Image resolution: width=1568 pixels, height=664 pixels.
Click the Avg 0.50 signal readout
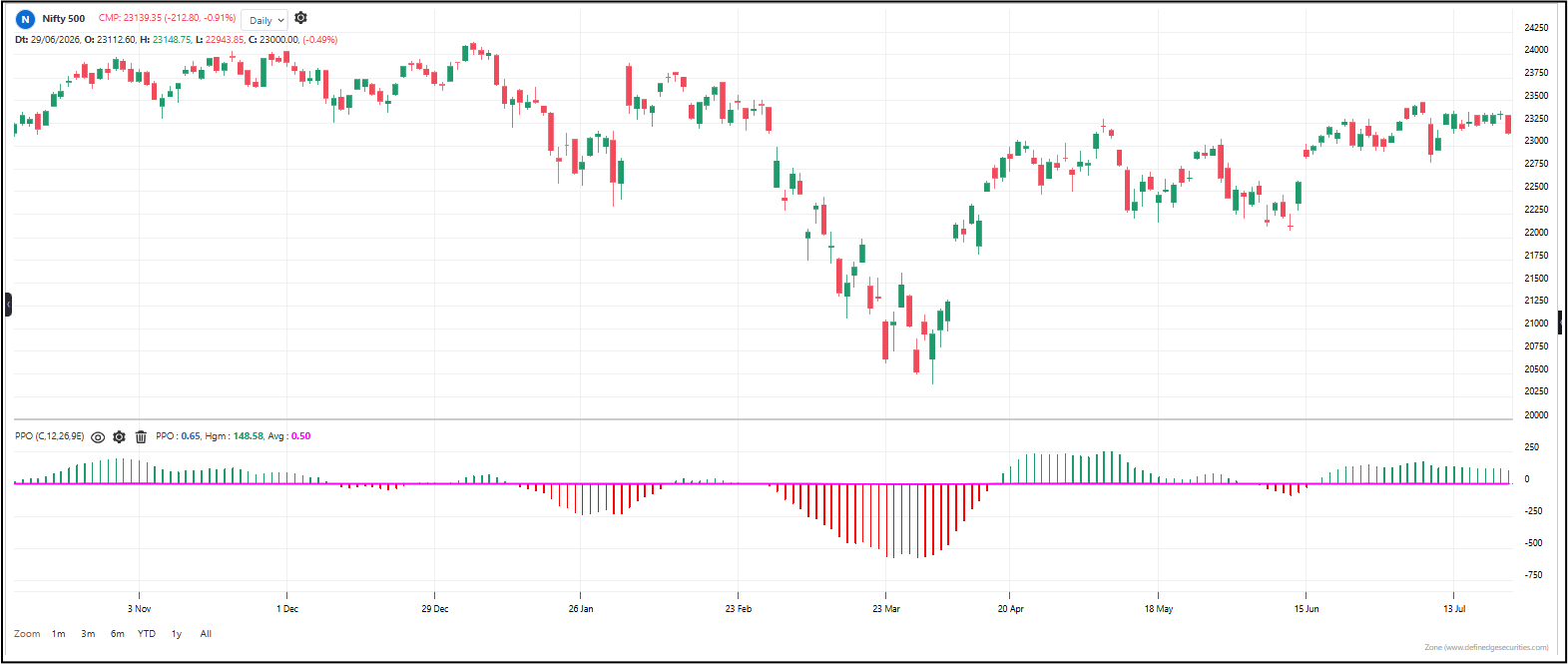tap(289, 436)
